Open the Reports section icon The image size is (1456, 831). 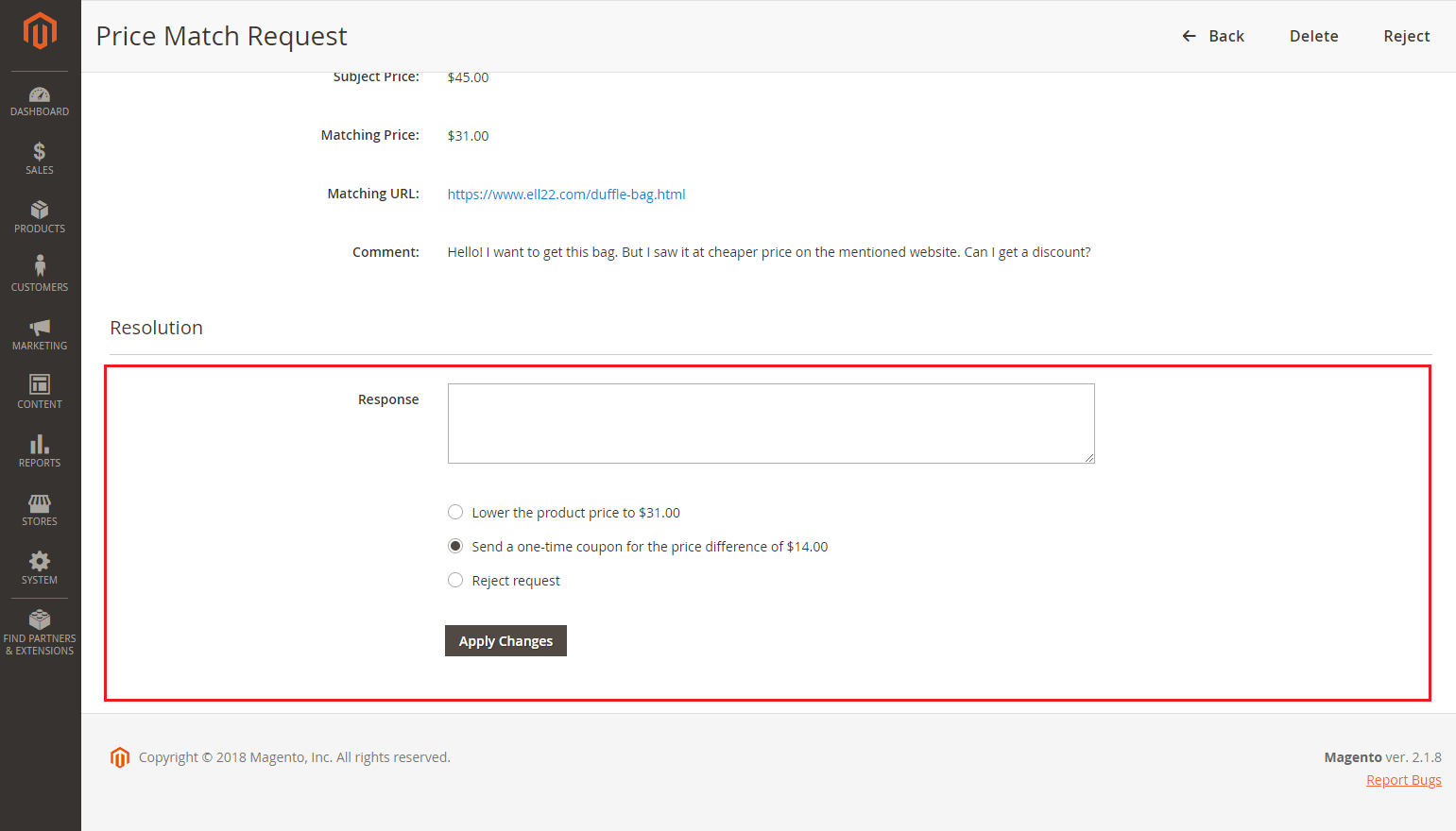click(x=40, y=451)
